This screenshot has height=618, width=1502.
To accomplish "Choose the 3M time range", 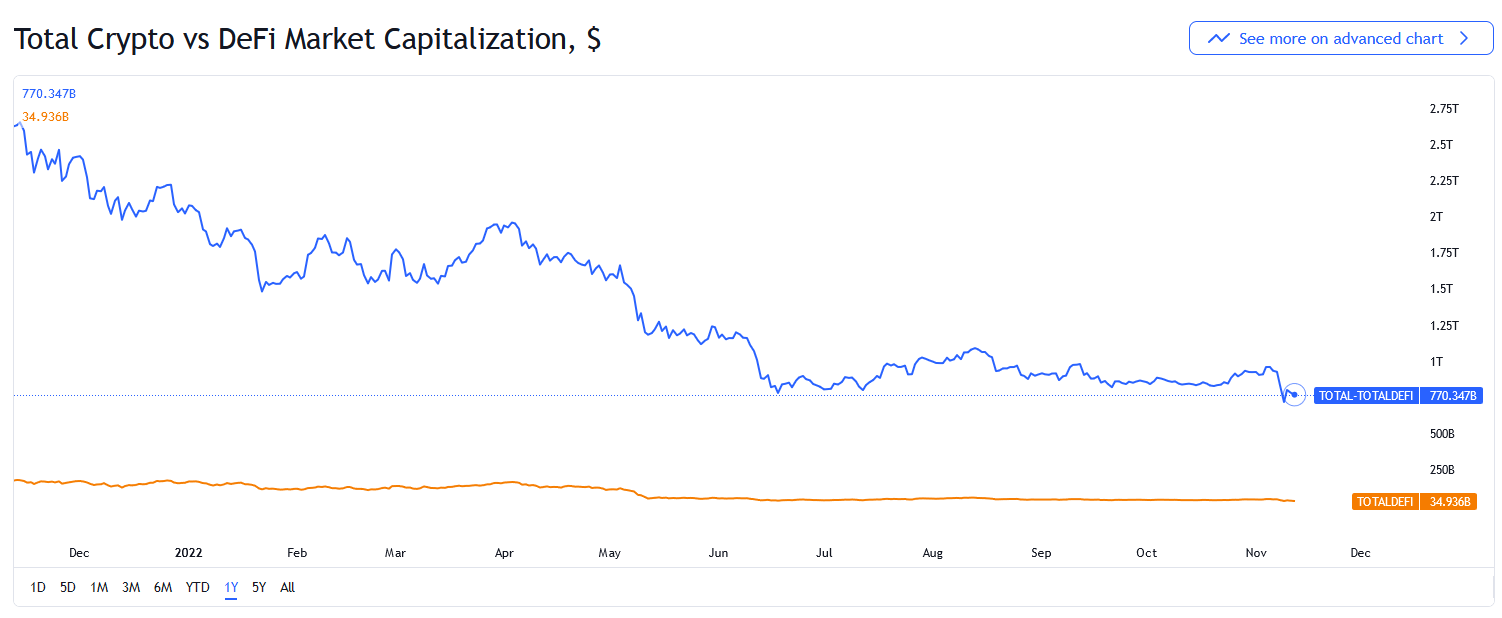I will click(x=131, y=587).
